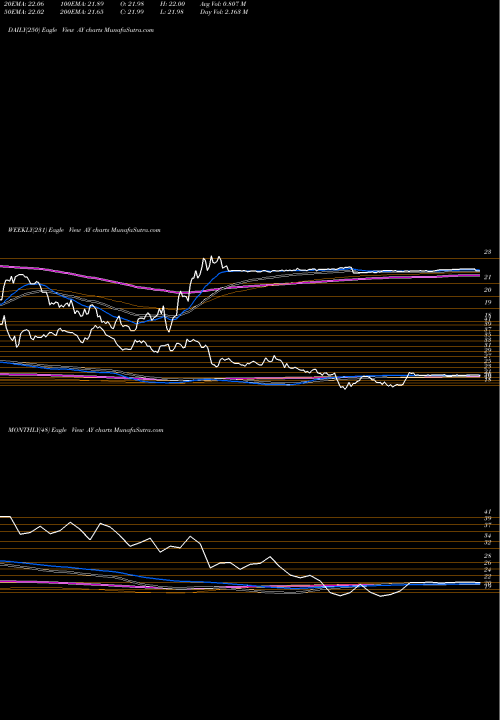Screen dimensions: 500x720
Task: Click the monthly axis label 28
Action: pos(487,556)
